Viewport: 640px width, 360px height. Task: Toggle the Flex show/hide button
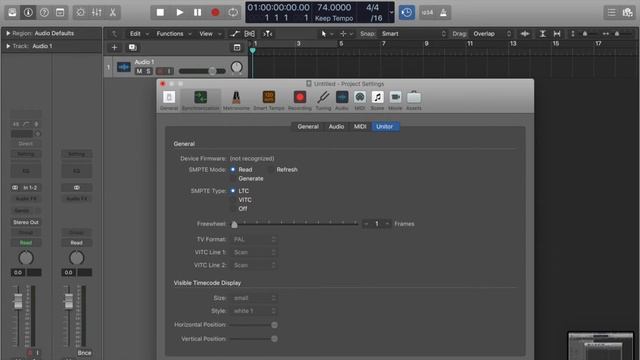click(249, 33)
